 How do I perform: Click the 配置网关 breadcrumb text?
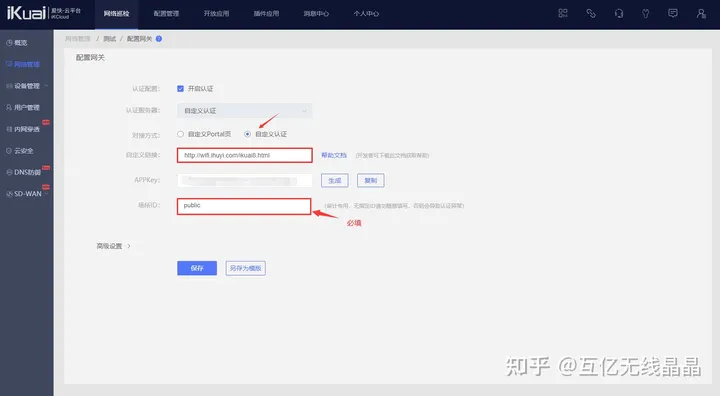[x=140, y=39]
